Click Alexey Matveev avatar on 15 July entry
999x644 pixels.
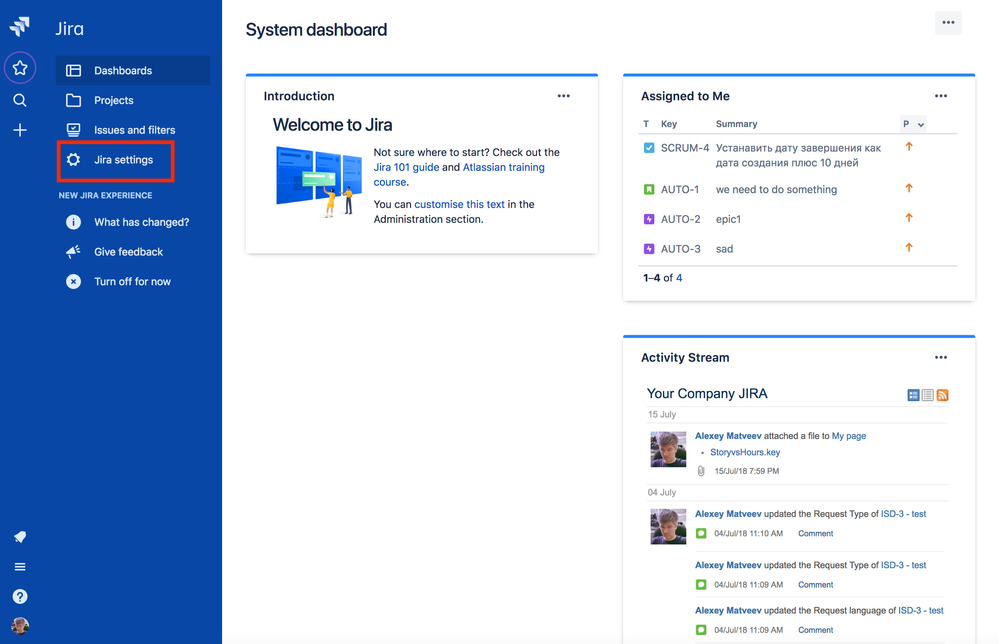(668, 449)
